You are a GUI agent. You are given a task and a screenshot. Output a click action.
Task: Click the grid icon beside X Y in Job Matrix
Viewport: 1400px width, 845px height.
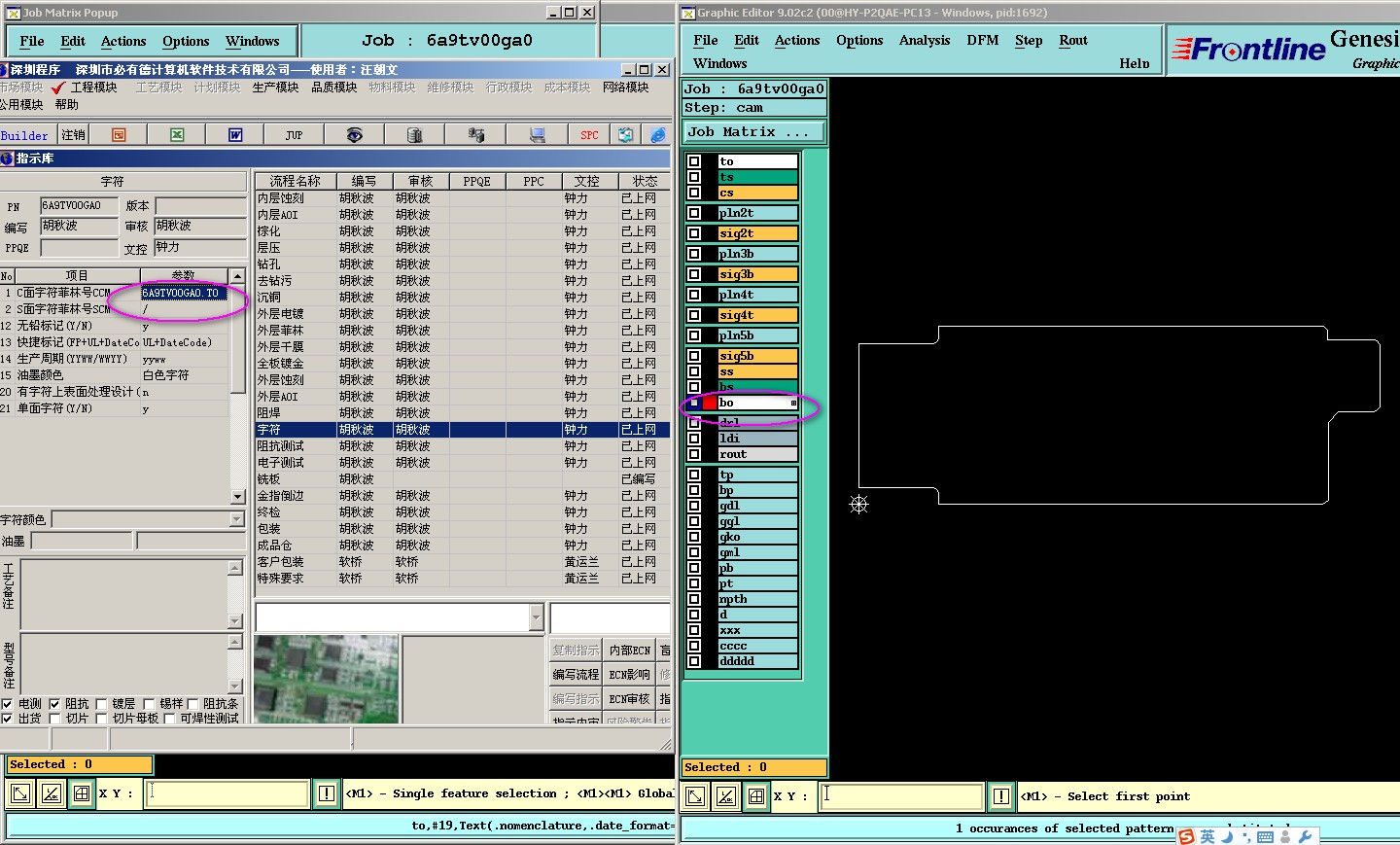point(82,794)
